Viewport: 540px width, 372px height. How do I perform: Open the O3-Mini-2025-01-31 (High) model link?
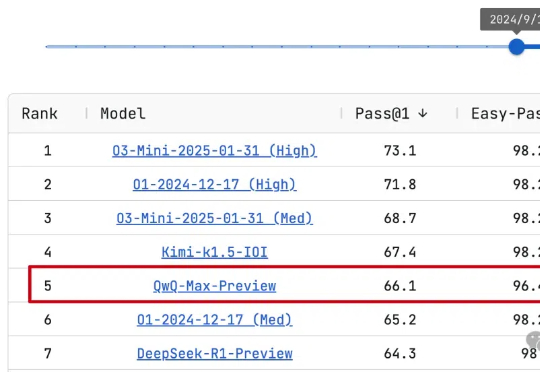point(214,151)
